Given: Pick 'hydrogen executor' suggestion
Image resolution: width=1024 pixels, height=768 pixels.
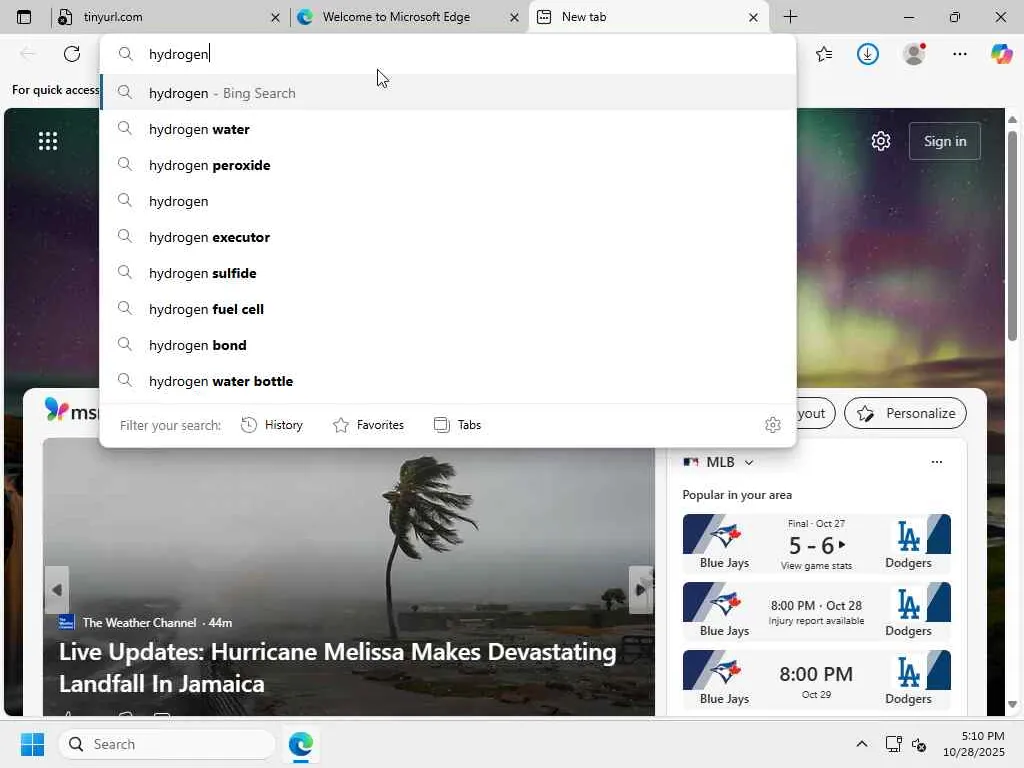Looking at the screenshot, I should pos(448,237).
